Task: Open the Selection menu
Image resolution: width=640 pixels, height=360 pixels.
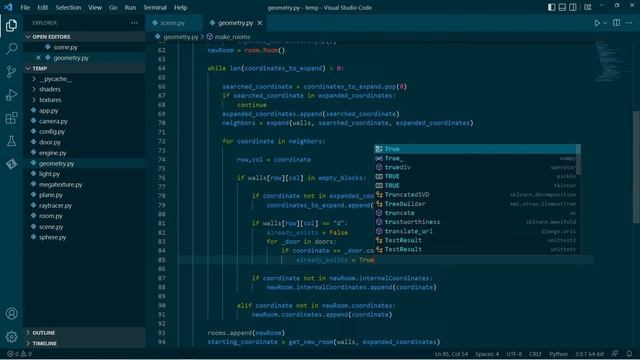Action: coord(68,7)
